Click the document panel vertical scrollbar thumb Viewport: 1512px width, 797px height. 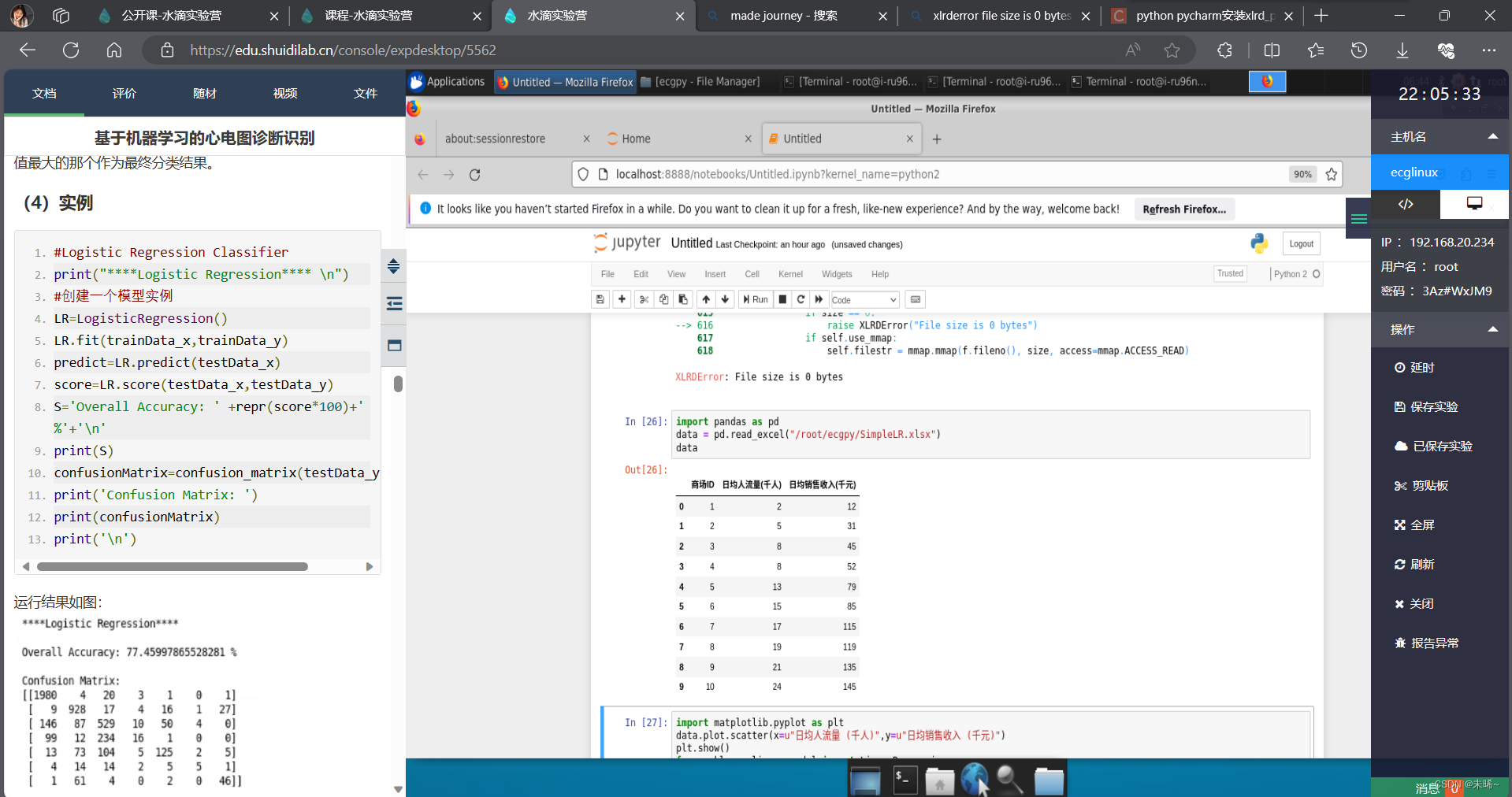[x=398, y=384]
